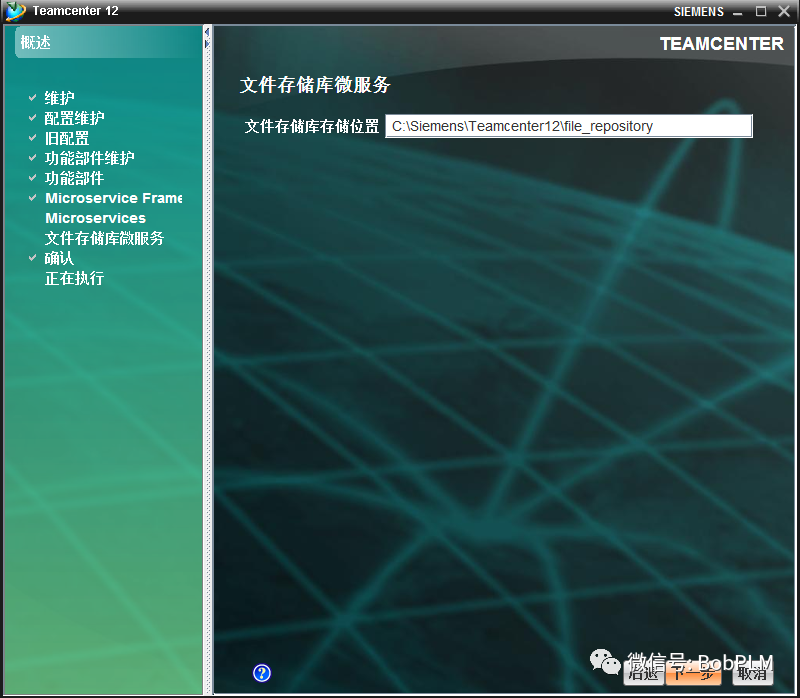800x698 pixels.
Task: Expand the left panel using the right splitter arrow
Action: coord(207,44)
